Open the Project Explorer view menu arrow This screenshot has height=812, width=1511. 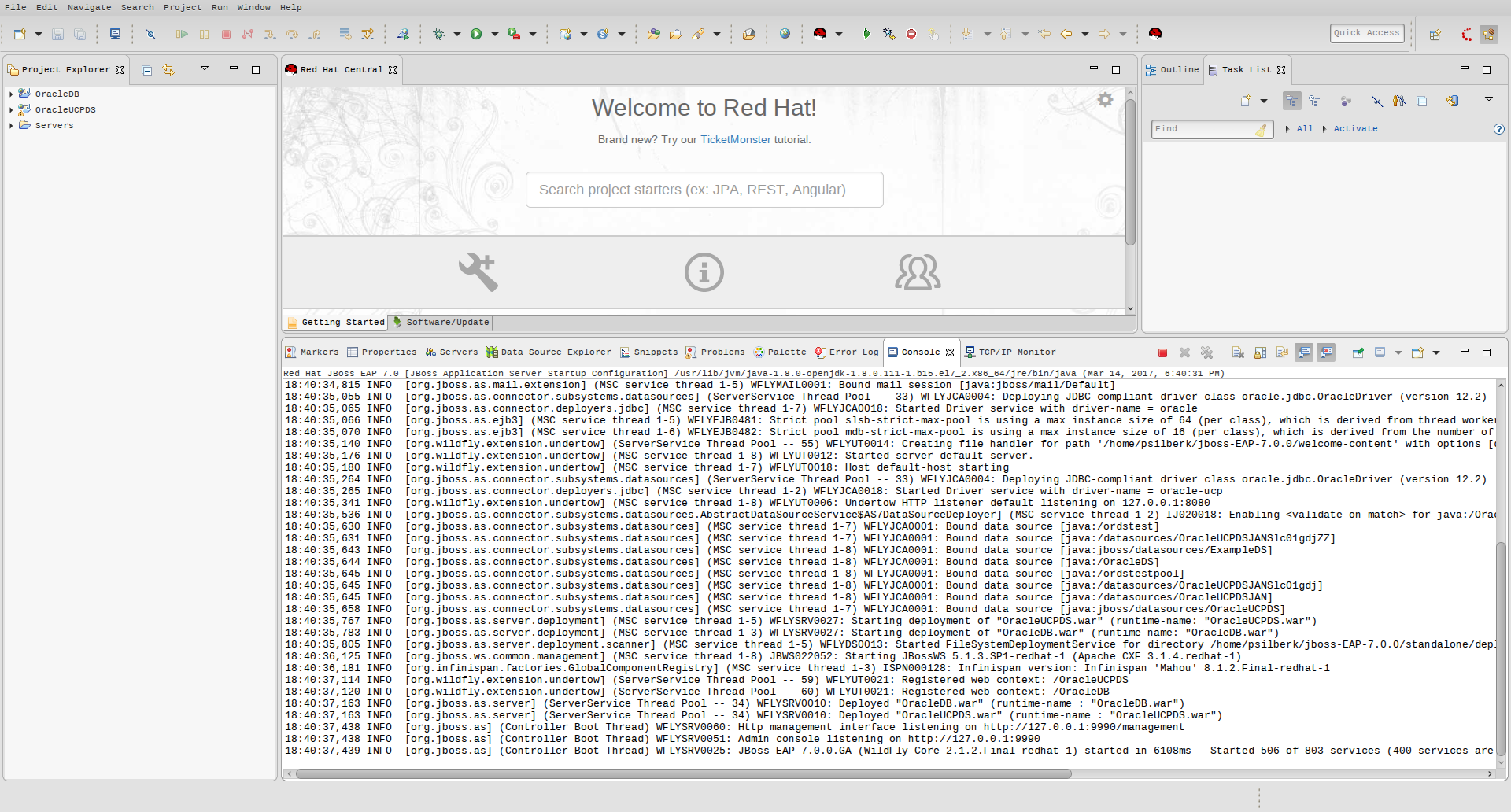pyautogui.click(x=205, y=68)
